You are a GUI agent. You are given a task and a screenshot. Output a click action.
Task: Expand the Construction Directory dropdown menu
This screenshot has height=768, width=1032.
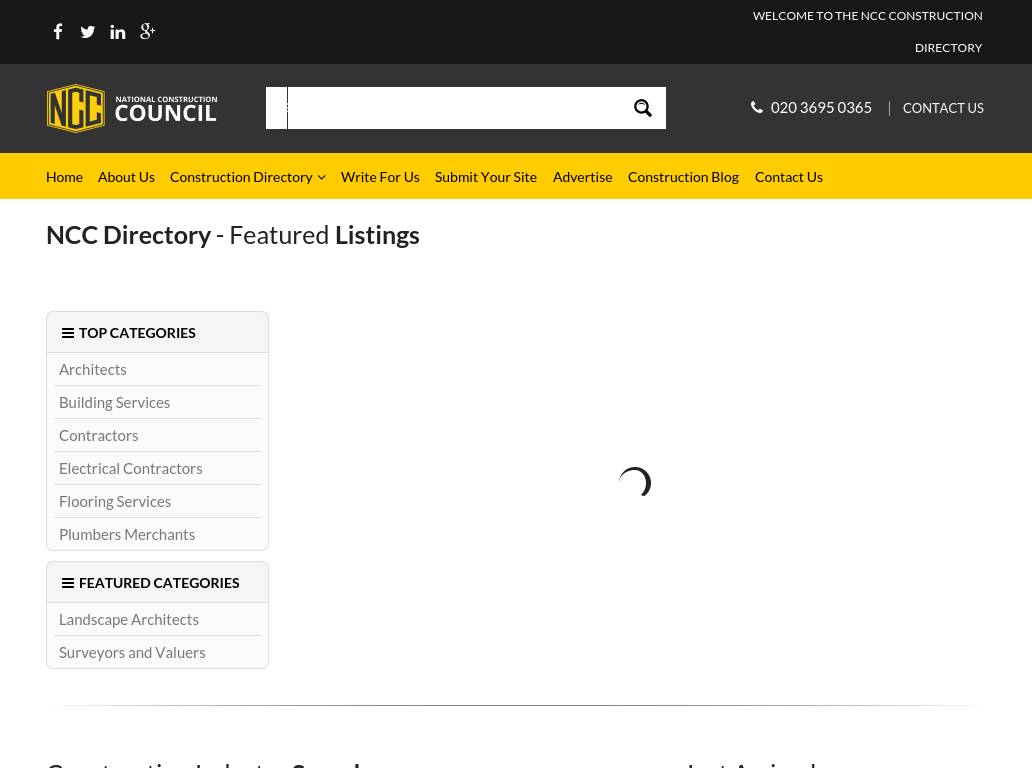[x=247, y=177]
